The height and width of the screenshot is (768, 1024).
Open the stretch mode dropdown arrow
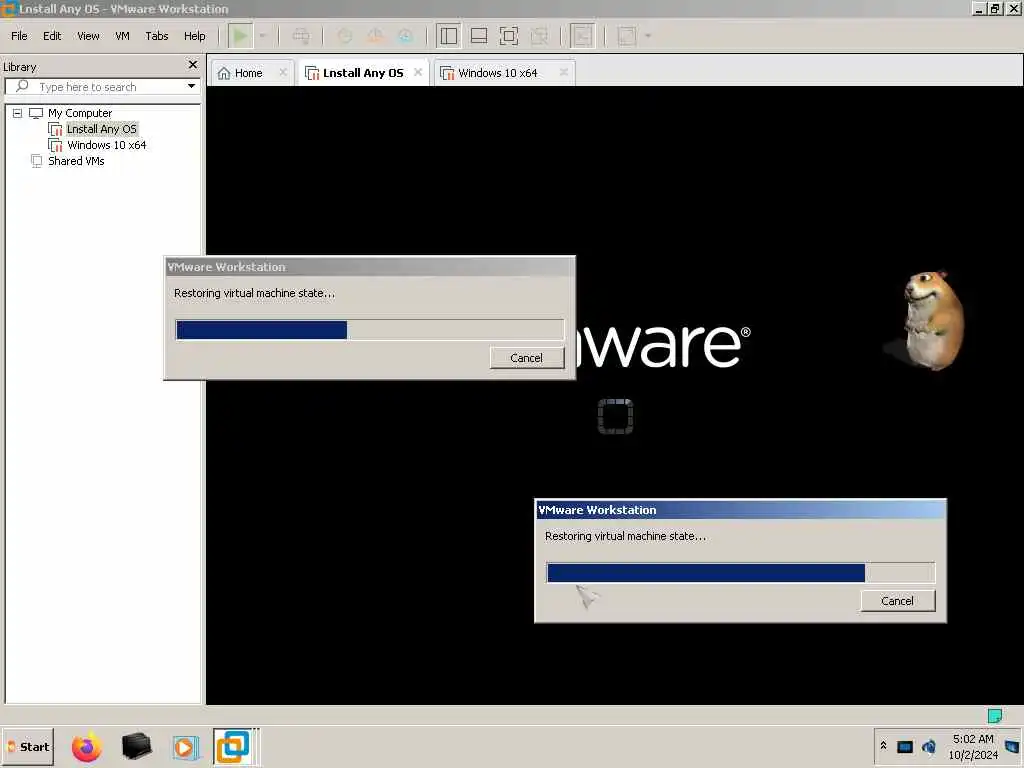click(x=648, y=35)
